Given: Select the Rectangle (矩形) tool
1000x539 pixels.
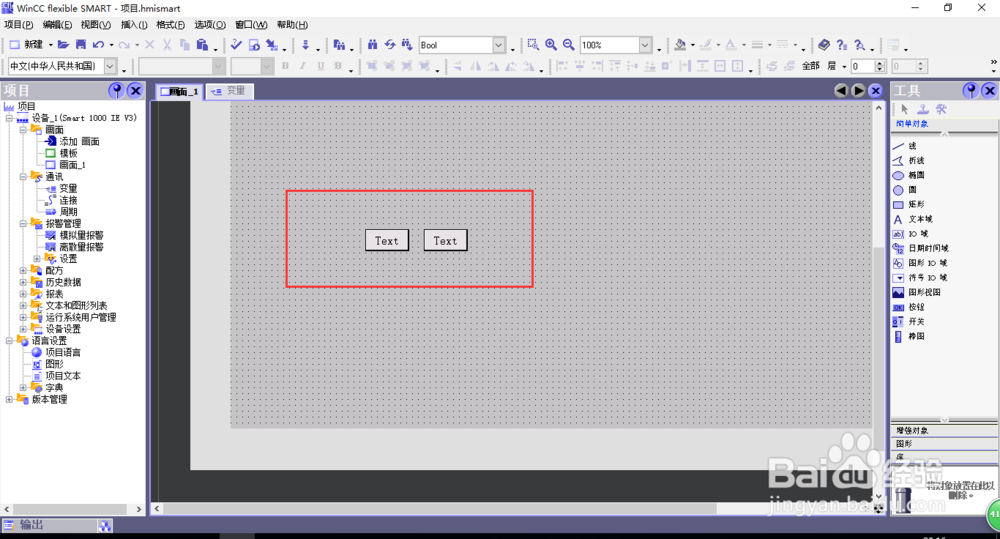Looking at the screenshot, I should 909,204.
